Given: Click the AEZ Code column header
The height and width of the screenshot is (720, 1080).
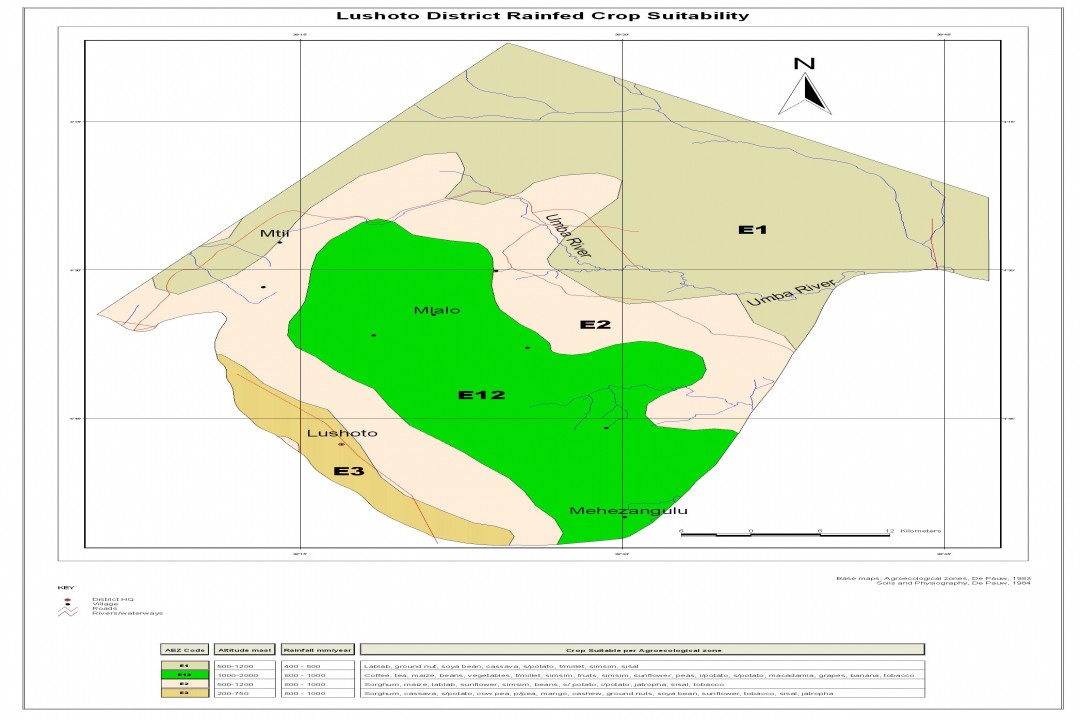Looking at the screenshot, I should pyautogui.click(x=184, y=649).
